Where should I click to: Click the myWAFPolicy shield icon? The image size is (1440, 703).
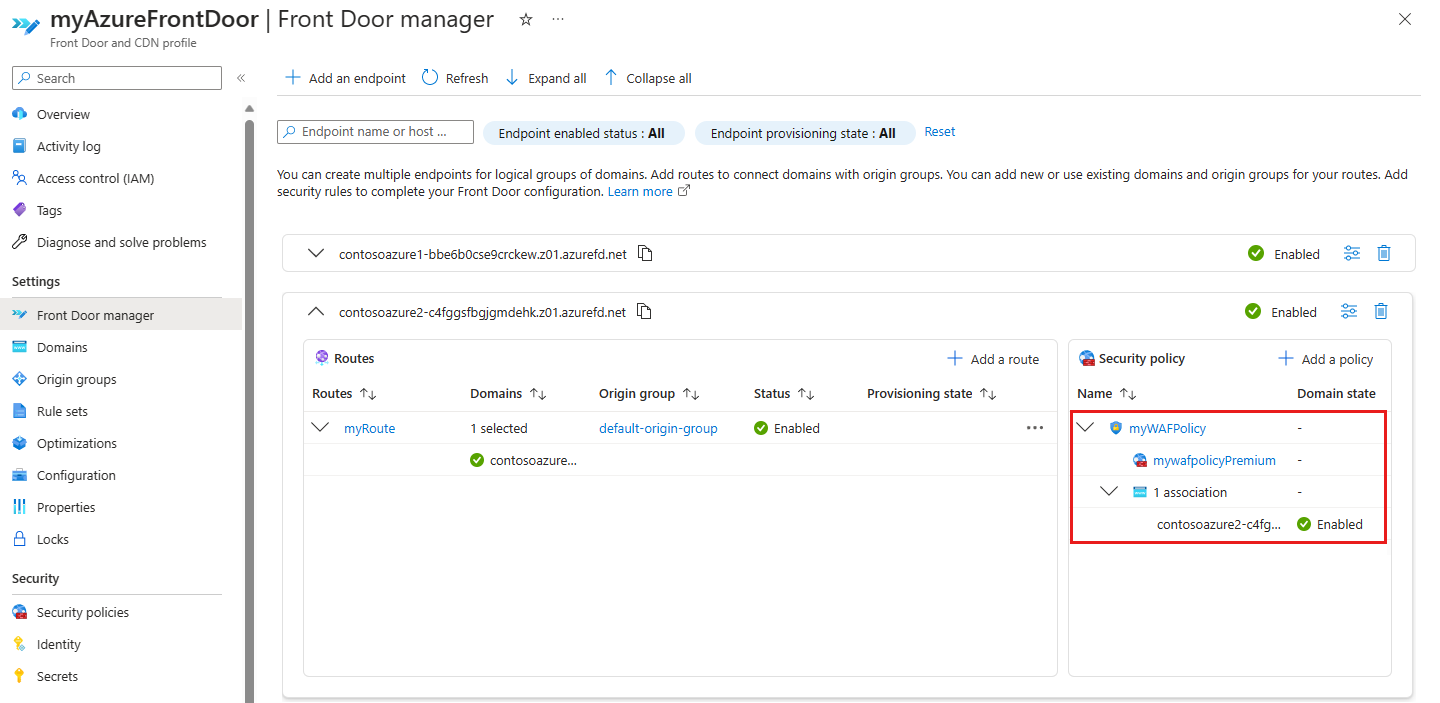click(x=1116, y=428)
